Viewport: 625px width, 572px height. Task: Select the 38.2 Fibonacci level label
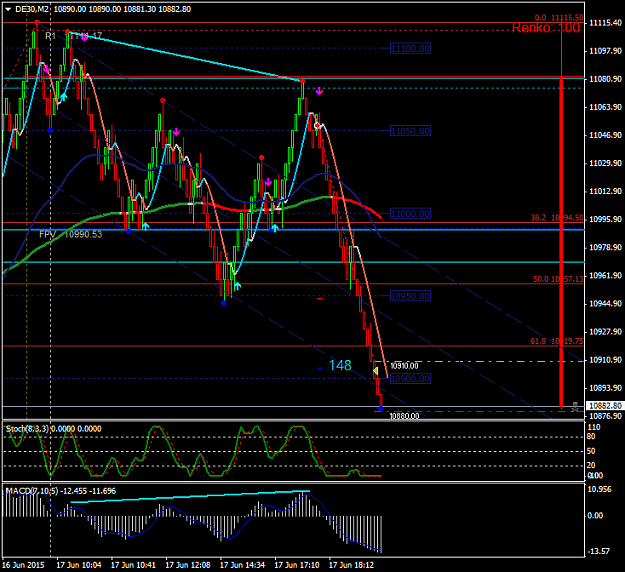coord(556,218)
